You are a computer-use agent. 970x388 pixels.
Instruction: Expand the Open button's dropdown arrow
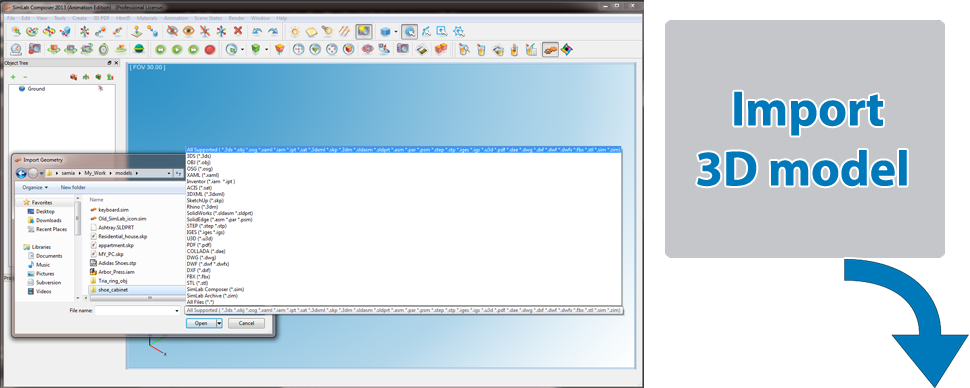(x=219, y=323)
